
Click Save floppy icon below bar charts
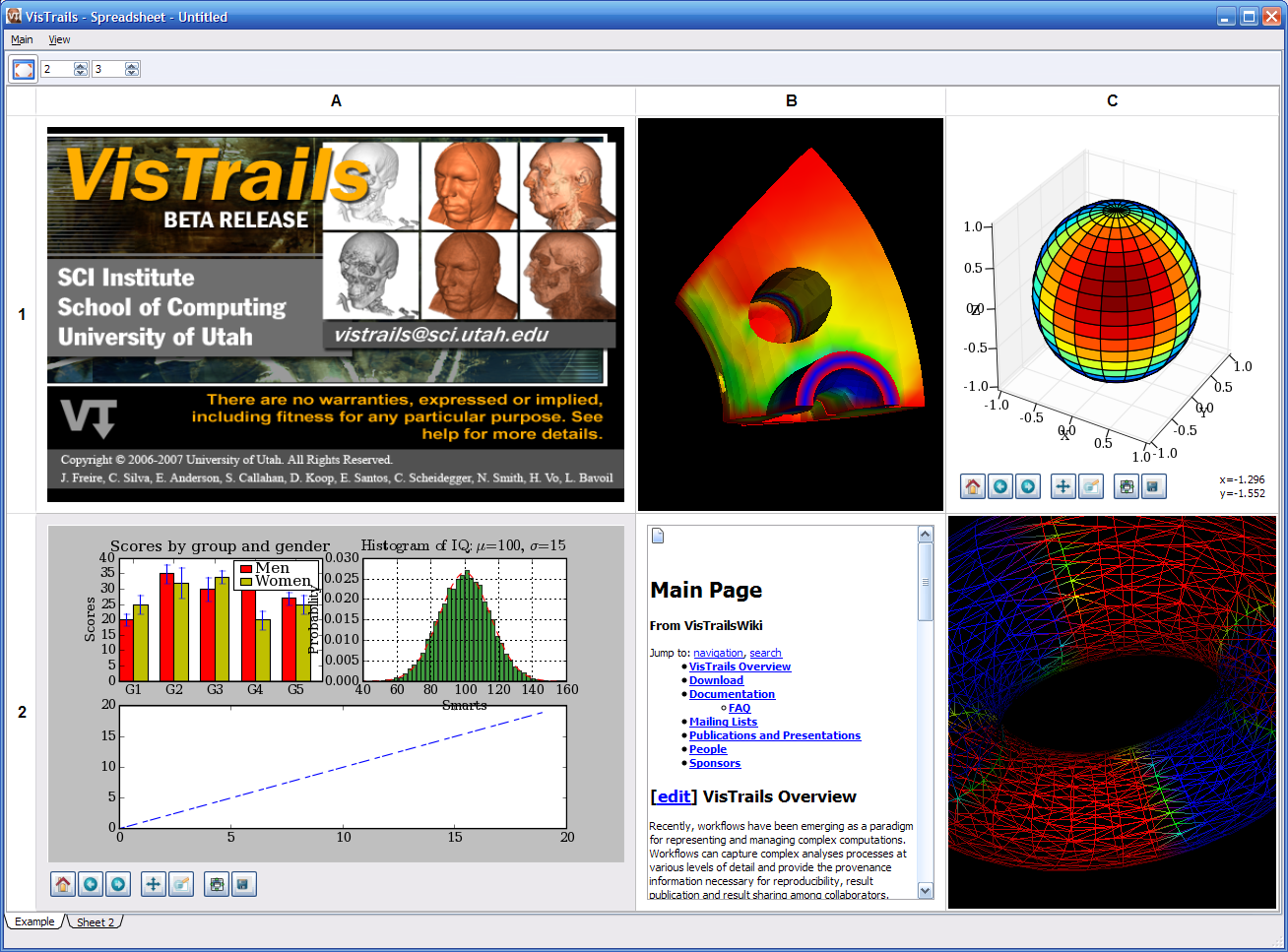[243, 884]
